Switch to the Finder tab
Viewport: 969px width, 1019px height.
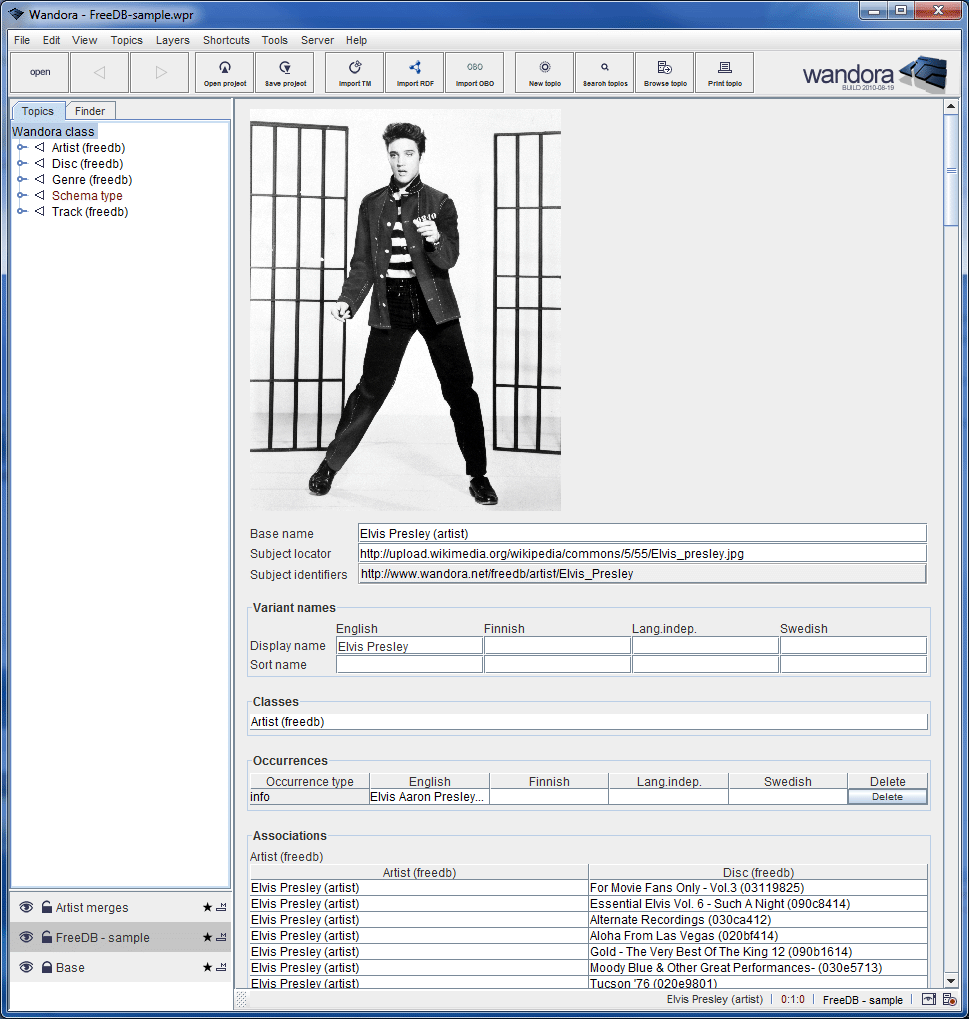[x=90, y=110]
